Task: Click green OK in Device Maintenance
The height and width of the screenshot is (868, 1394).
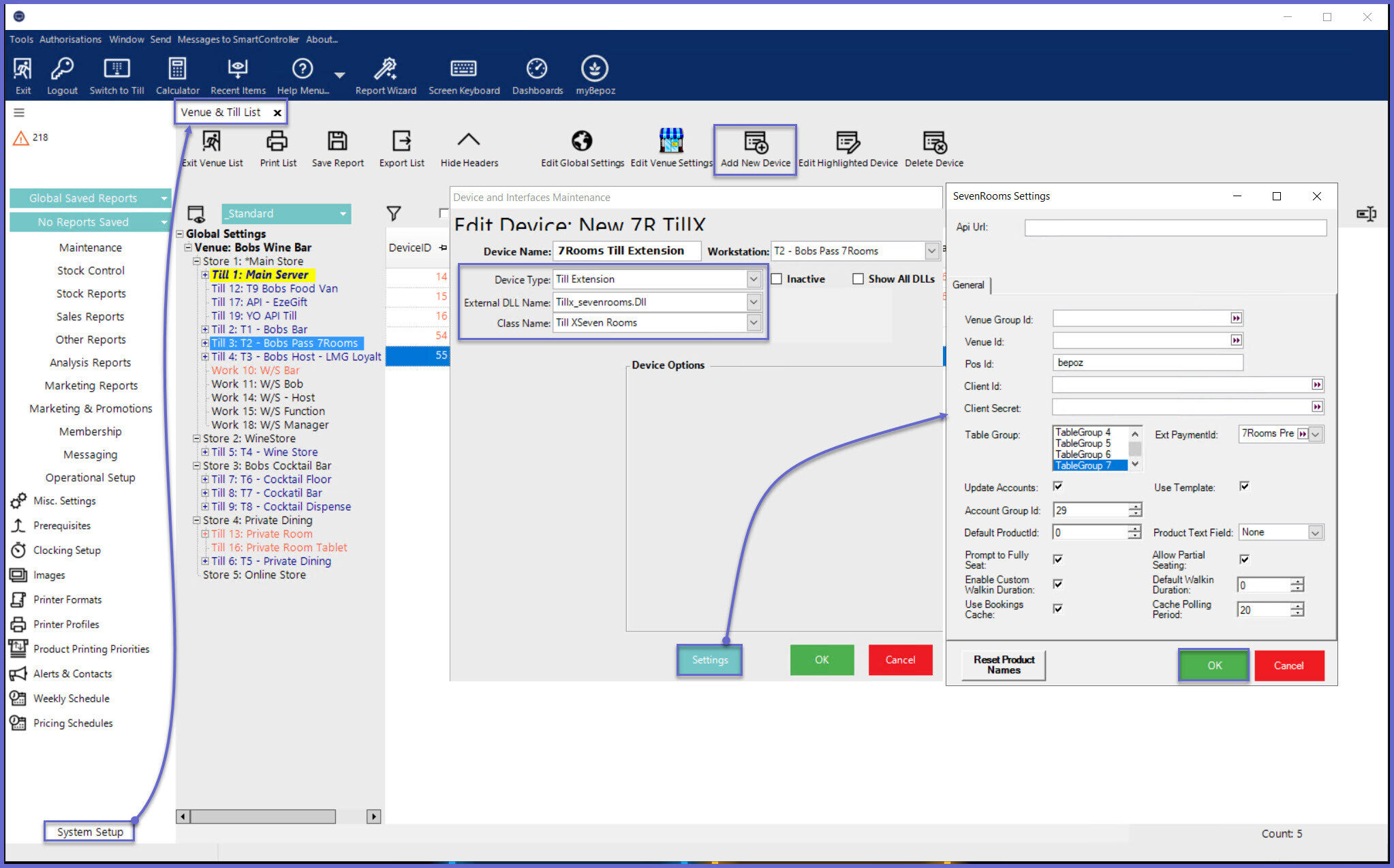Action: (x=821, y=660)
